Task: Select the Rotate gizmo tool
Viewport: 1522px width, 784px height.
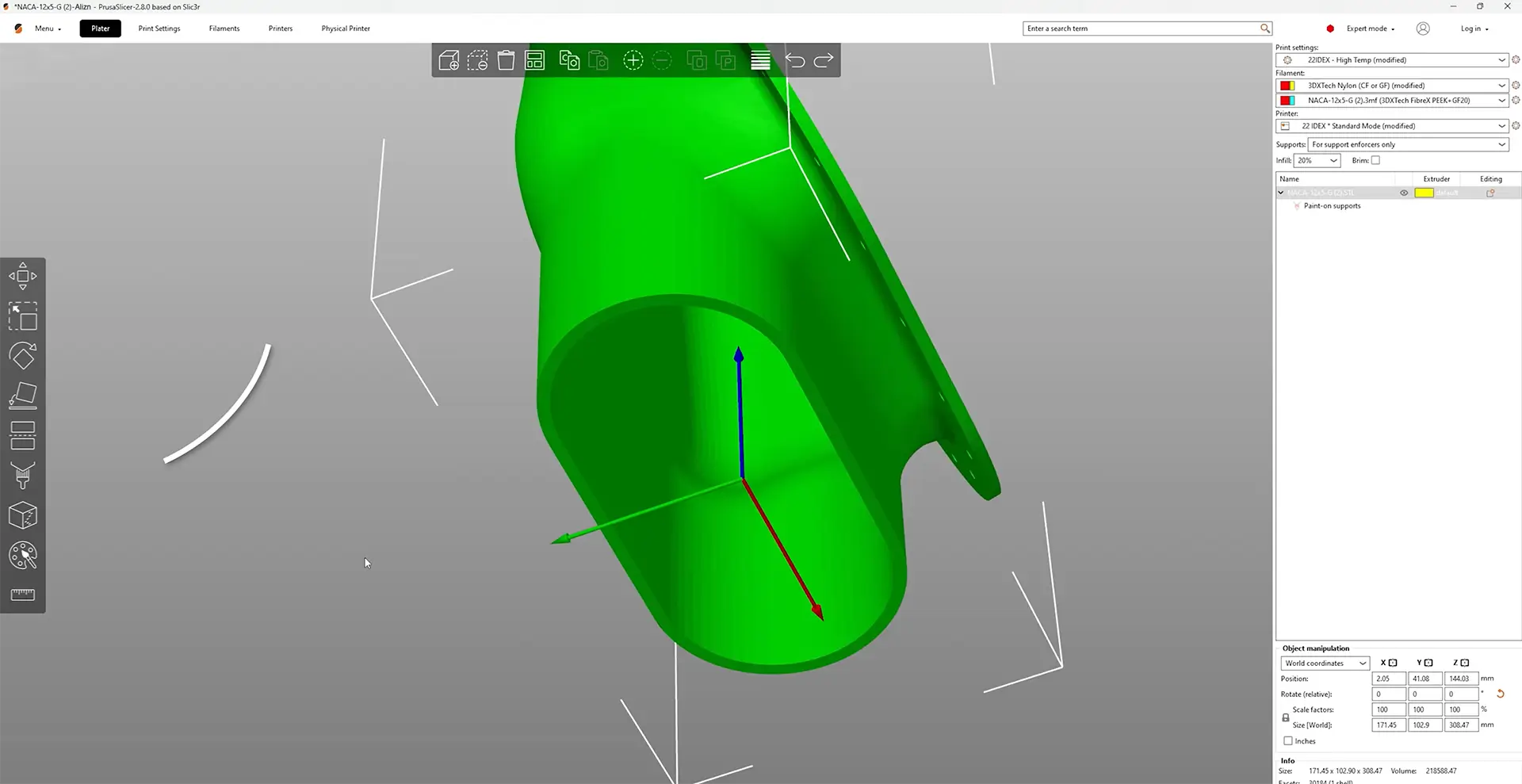Action: (23, 356)
